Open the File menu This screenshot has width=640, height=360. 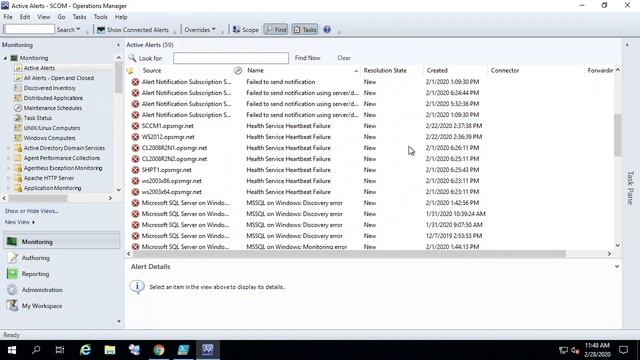coord(8,17)
